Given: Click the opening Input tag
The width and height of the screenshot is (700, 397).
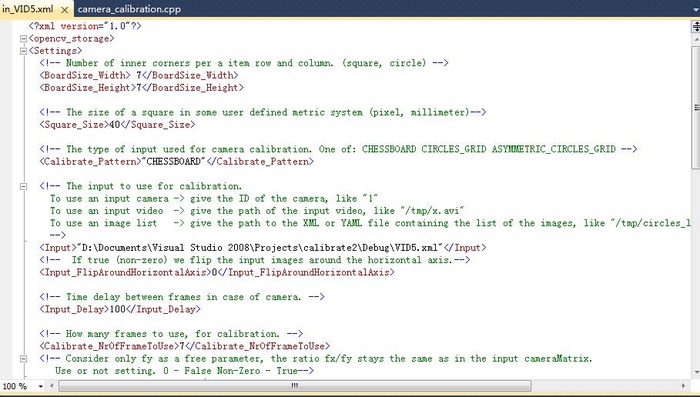Looking at the screenshot, I should point(58,248).
